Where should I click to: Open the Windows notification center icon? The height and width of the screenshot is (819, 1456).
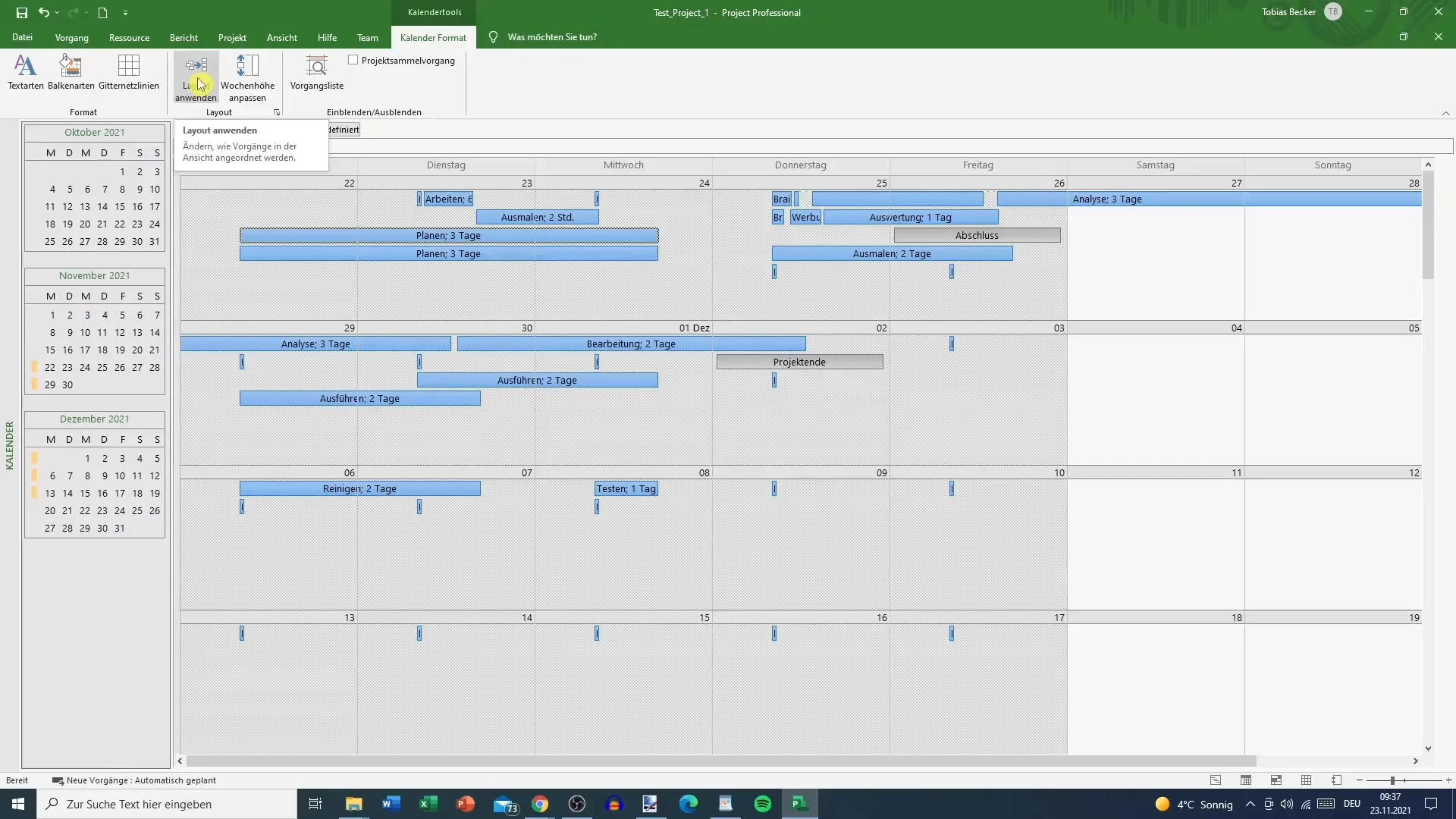[x=1431, y=804]
